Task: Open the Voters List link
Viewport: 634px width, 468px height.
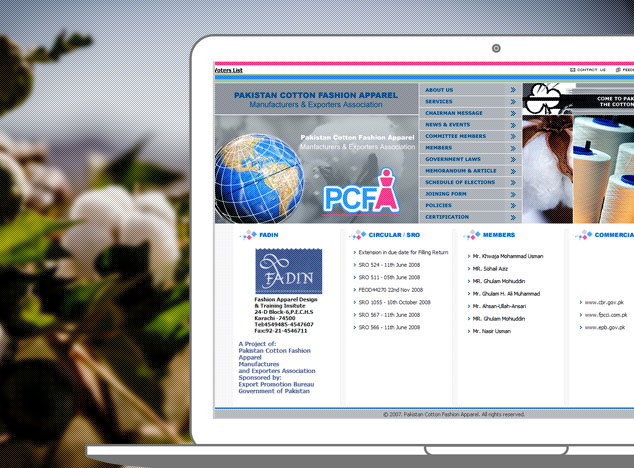Action: coord(228,70)
